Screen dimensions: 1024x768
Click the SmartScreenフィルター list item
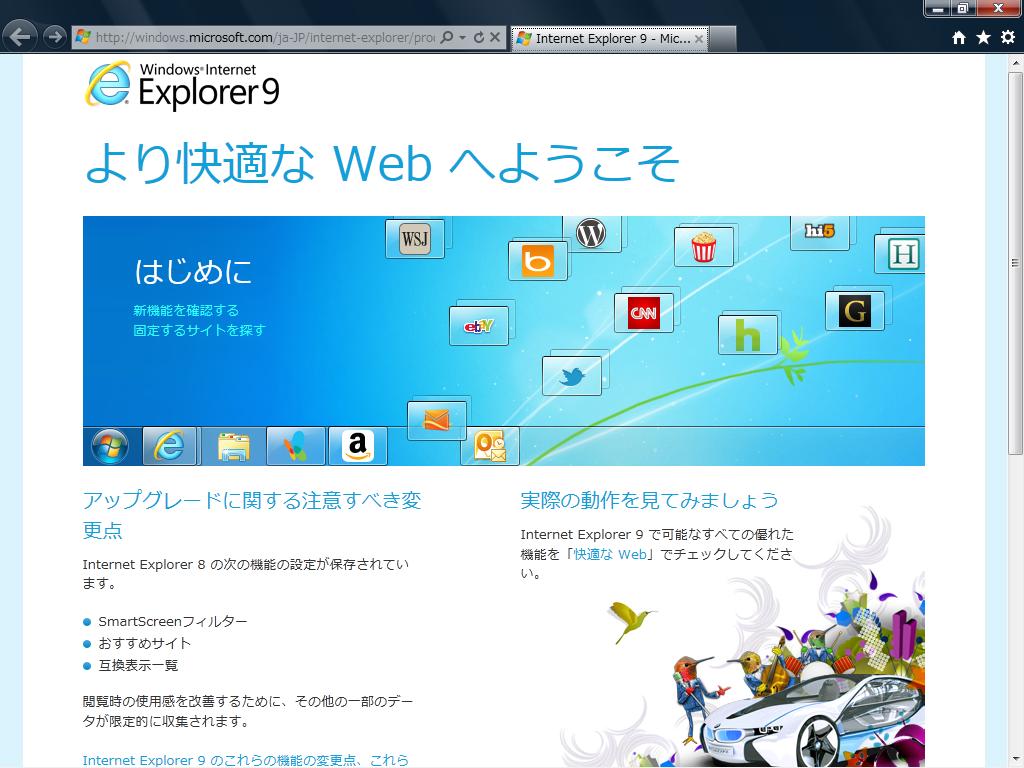point(172,622)
